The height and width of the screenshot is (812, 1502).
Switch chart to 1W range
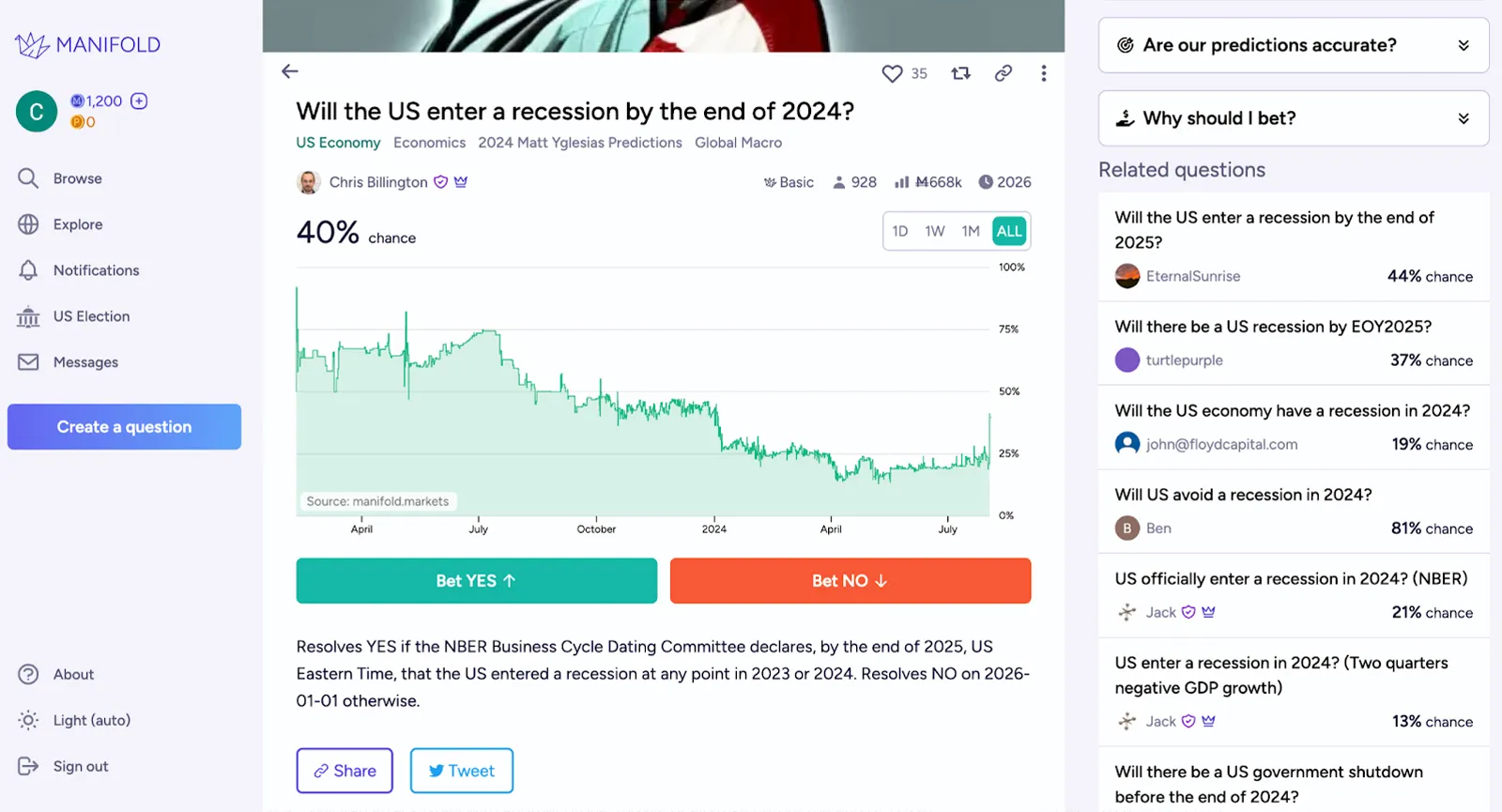click(935, 231)
